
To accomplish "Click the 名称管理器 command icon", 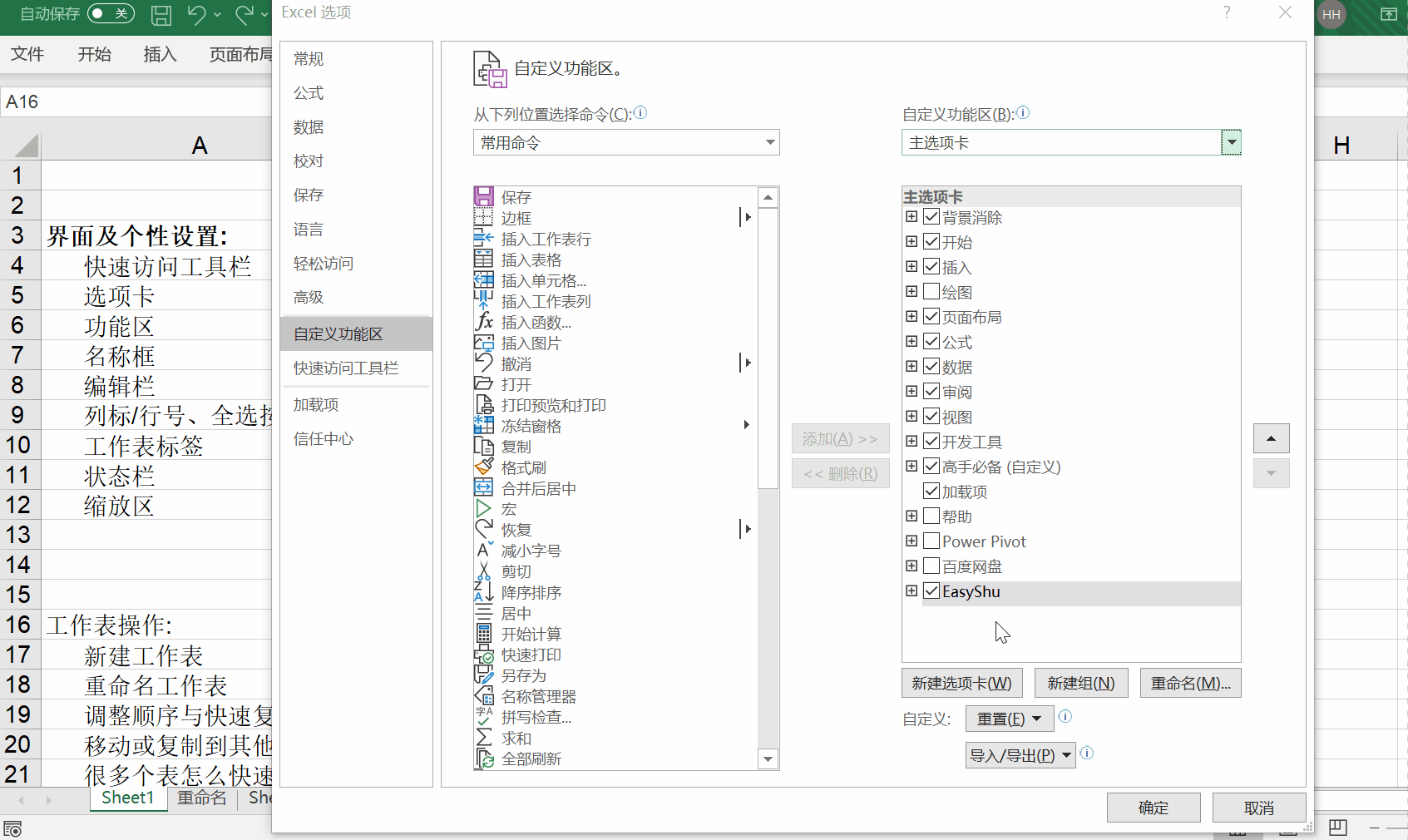I will point(484,696).
